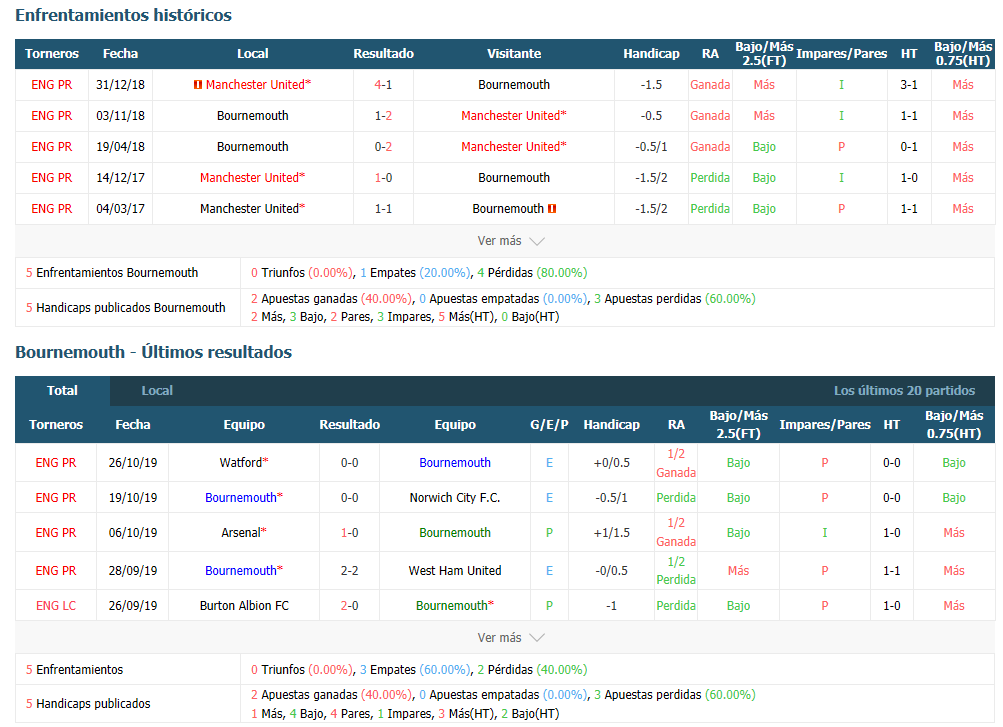Image resolution: width=1003 pixels, height=727 pixels.
Task: Switch to the Local tab
Action: (x=157, y=391)
